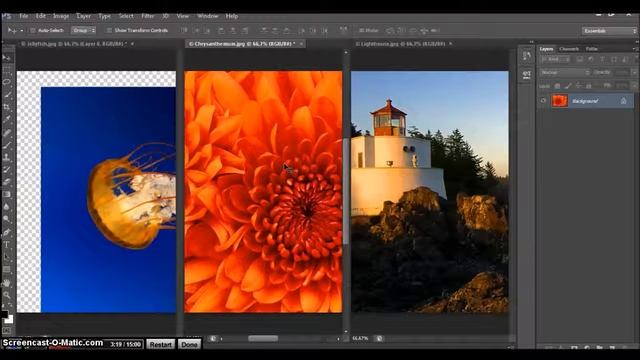Select the Gradient tool
This screenshot has height=360, width=640.
pyautogui.click(x=7, y=194)
